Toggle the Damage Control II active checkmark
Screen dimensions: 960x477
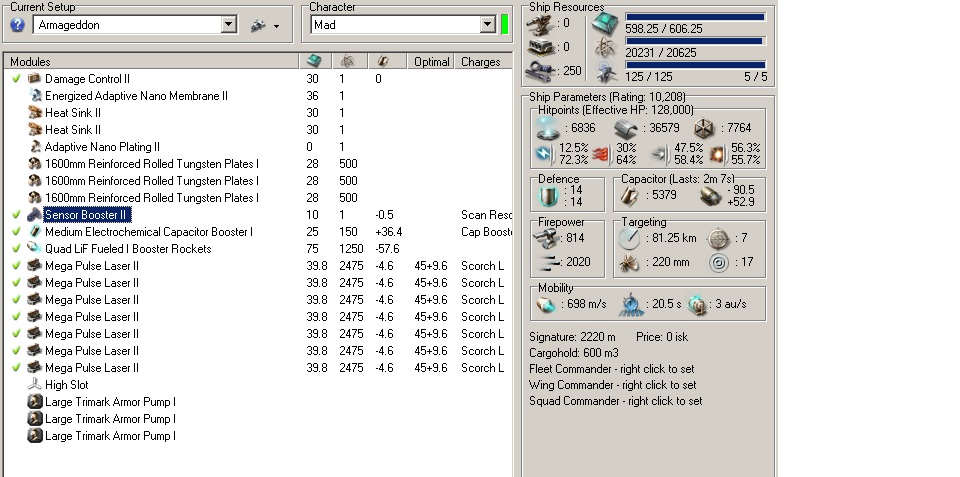click(16, 79)
